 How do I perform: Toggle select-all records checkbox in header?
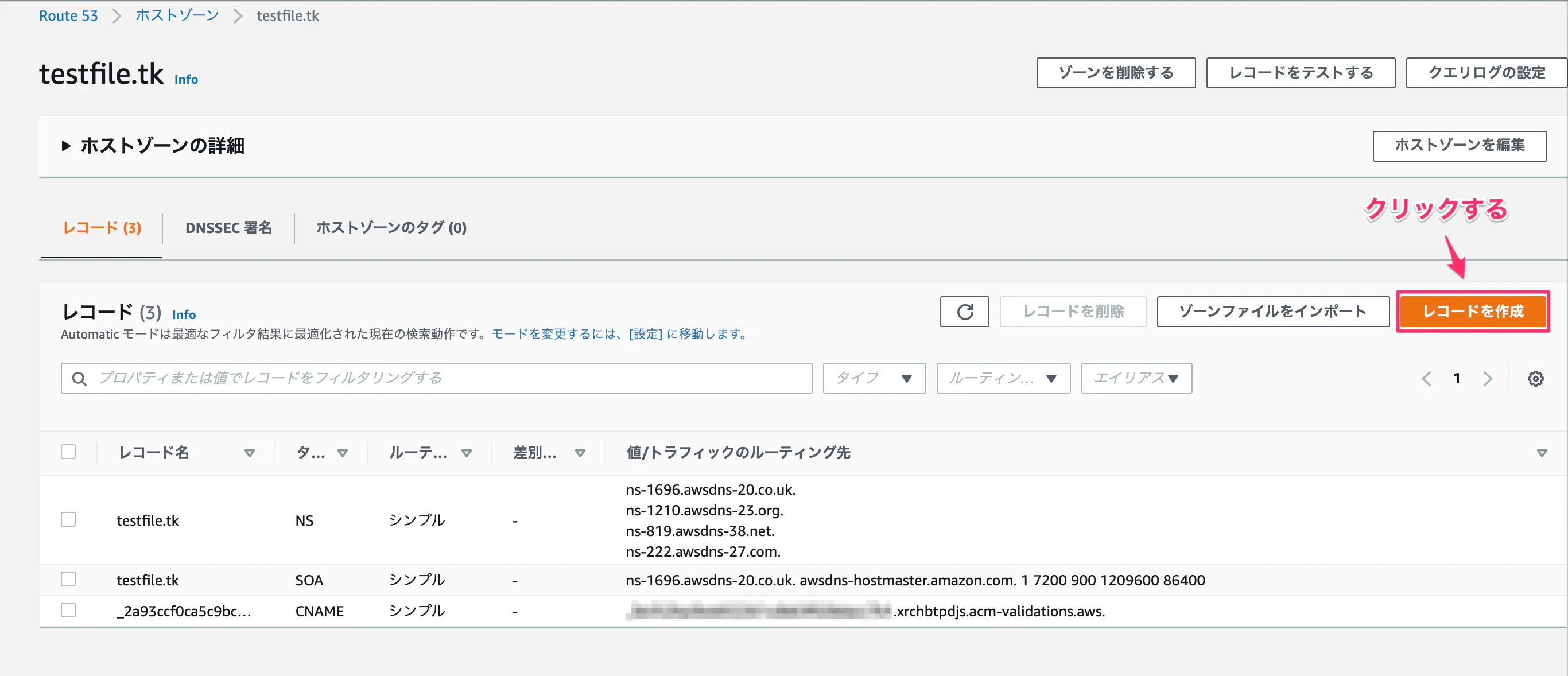tap(68, 452)
